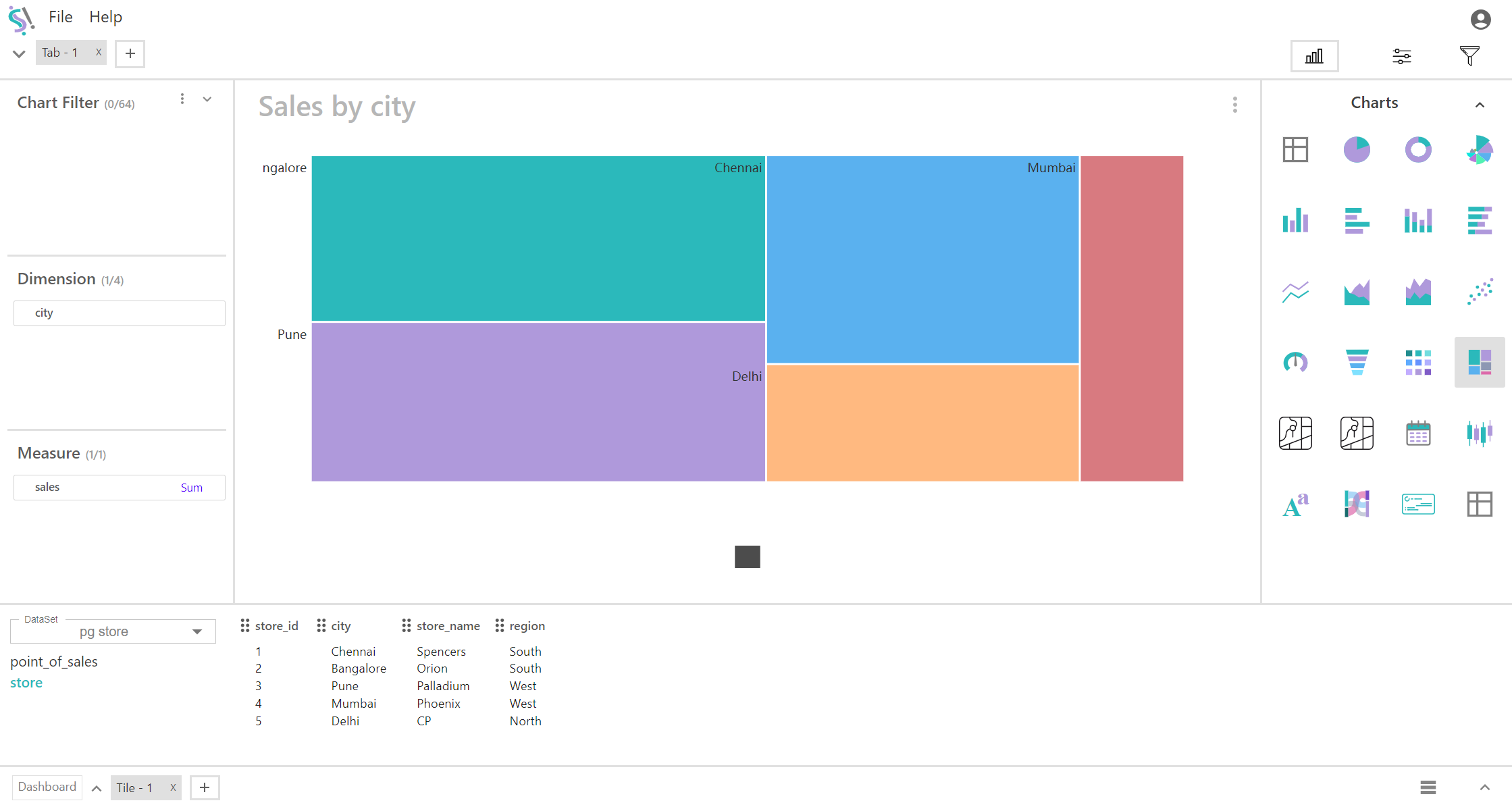Select the heat map chart icon
The height and width of the screenshot is (807, 1512).
pyautogui.click(x=1418, y=363)
